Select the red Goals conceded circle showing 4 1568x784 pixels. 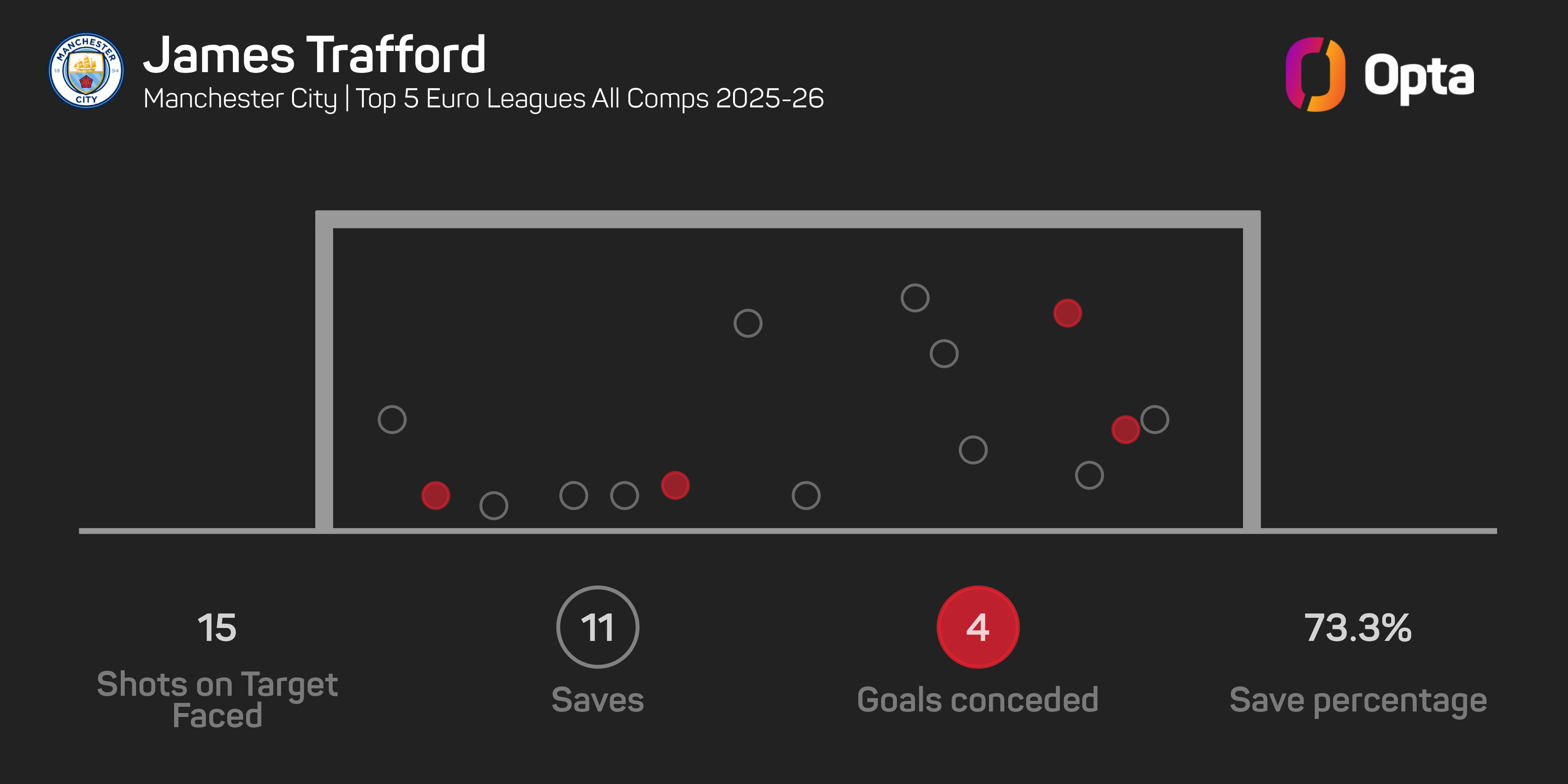tap(978, 627)
